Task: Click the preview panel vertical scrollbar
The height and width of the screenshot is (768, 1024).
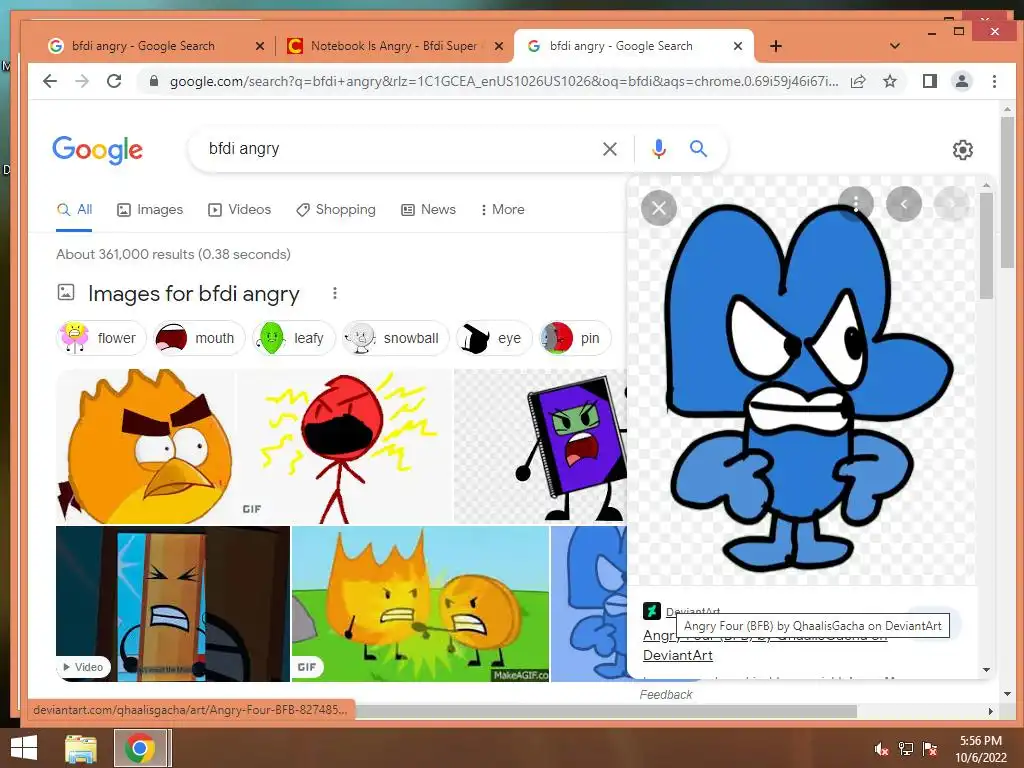Action: click(986, 245)
